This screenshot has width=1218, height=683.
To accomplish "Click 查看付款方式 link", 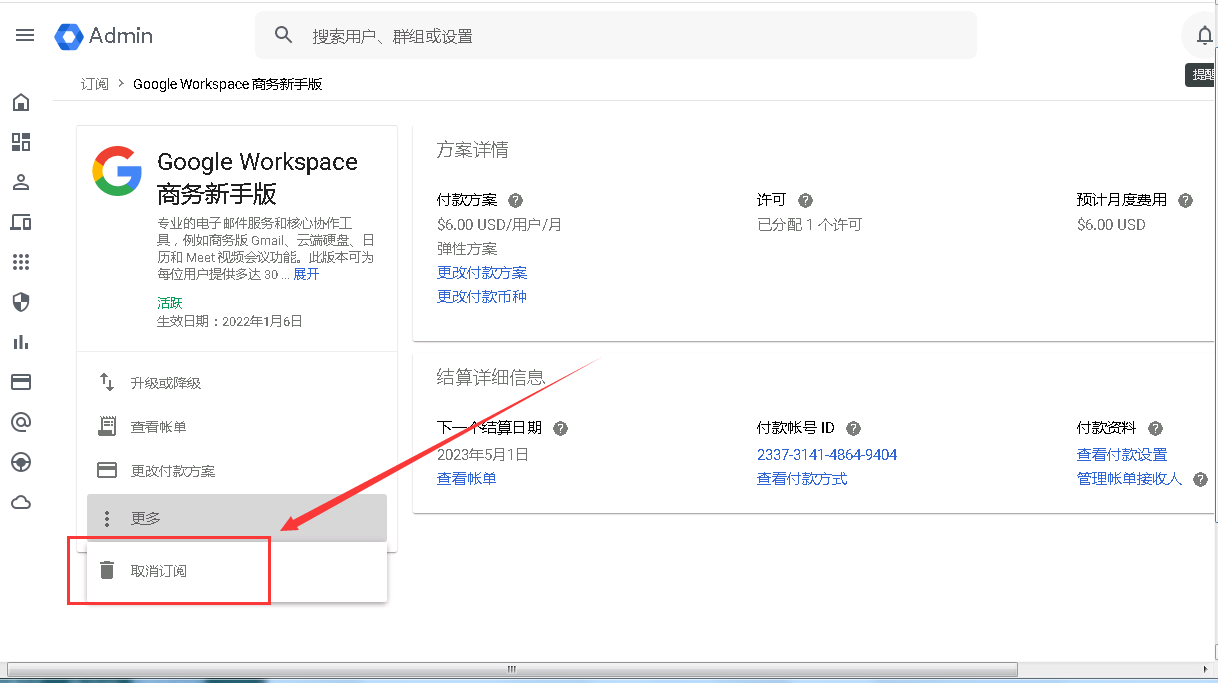I will click(802, 479).
